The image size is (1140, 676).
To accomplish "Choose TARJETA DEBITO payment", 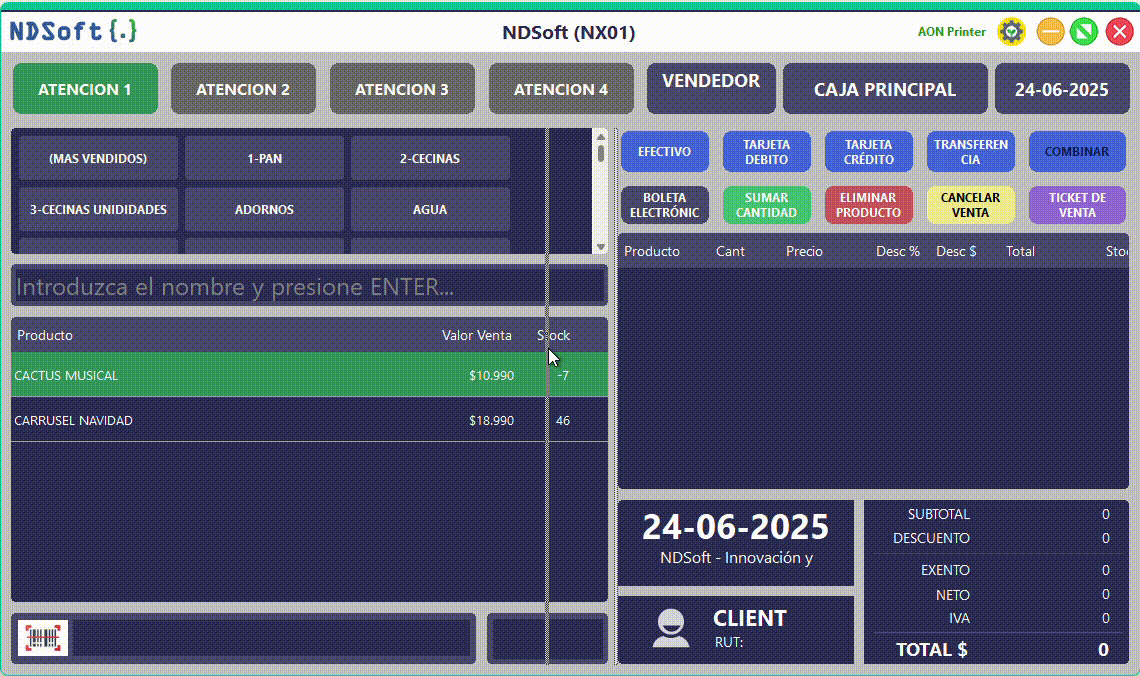I will tap(767, 152).
